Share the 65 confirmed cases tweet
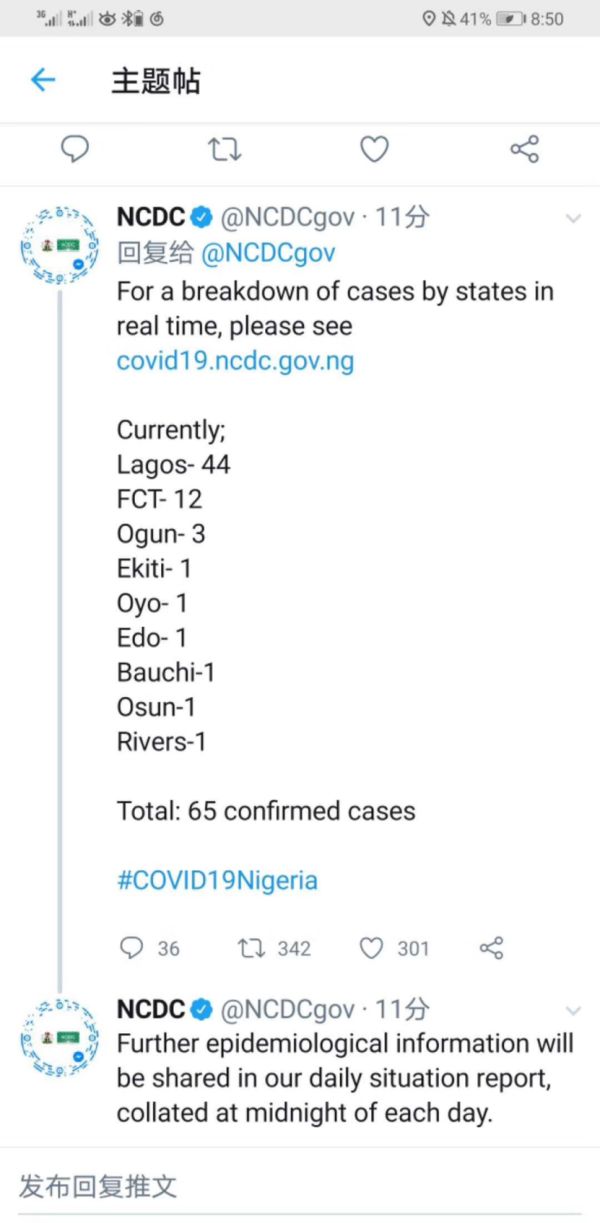 tap(491, 948)
